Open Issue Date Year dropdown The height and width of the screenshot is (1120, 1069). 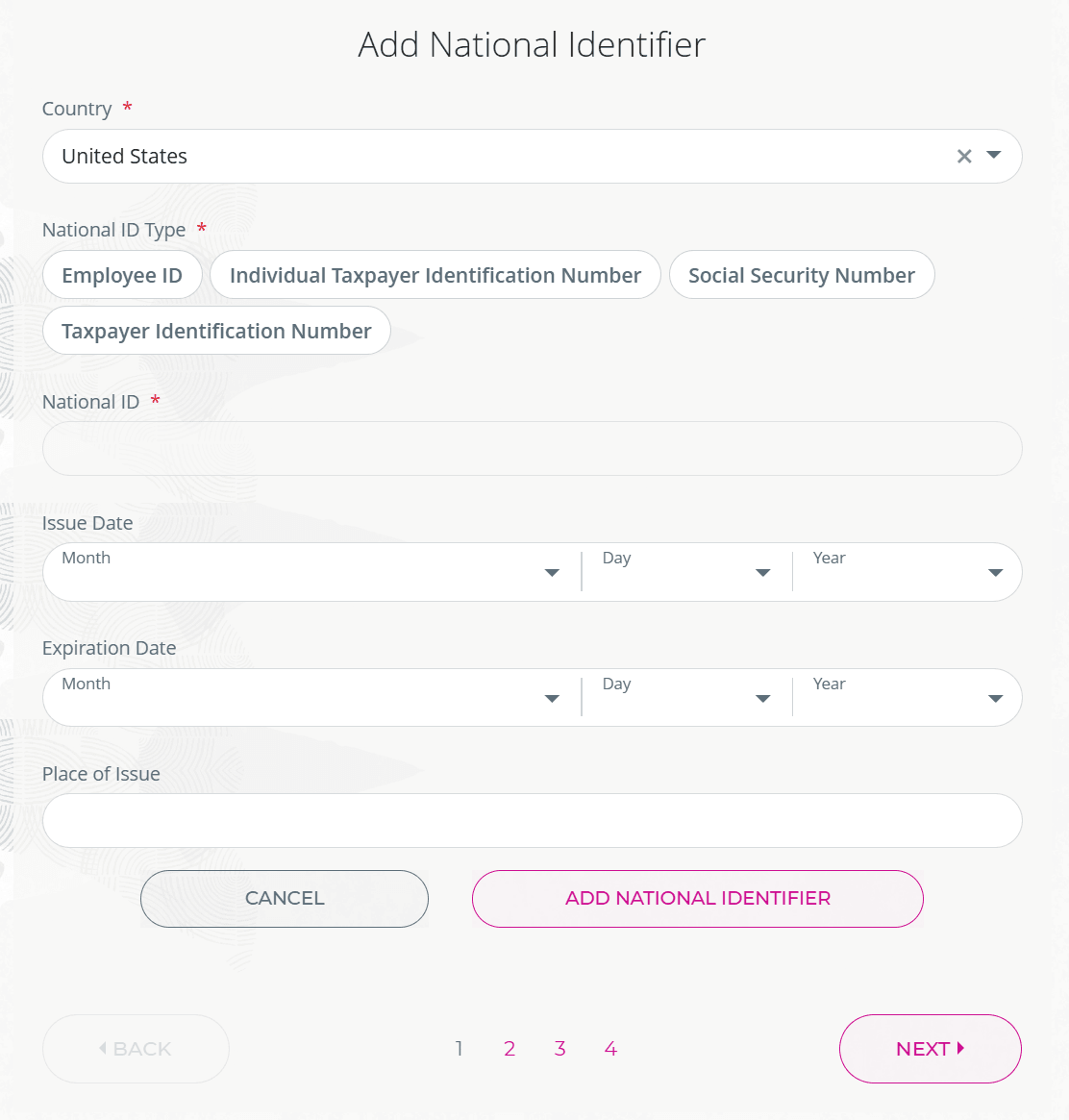point(995,573)
